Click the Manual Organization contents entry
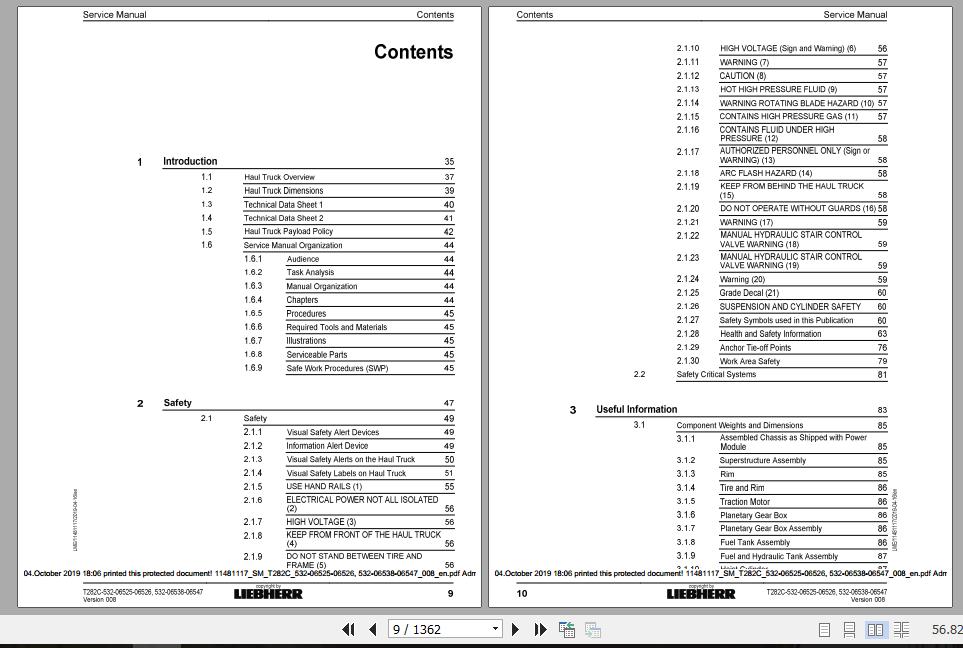The image size is (963, 648). (x=322, y=286)
